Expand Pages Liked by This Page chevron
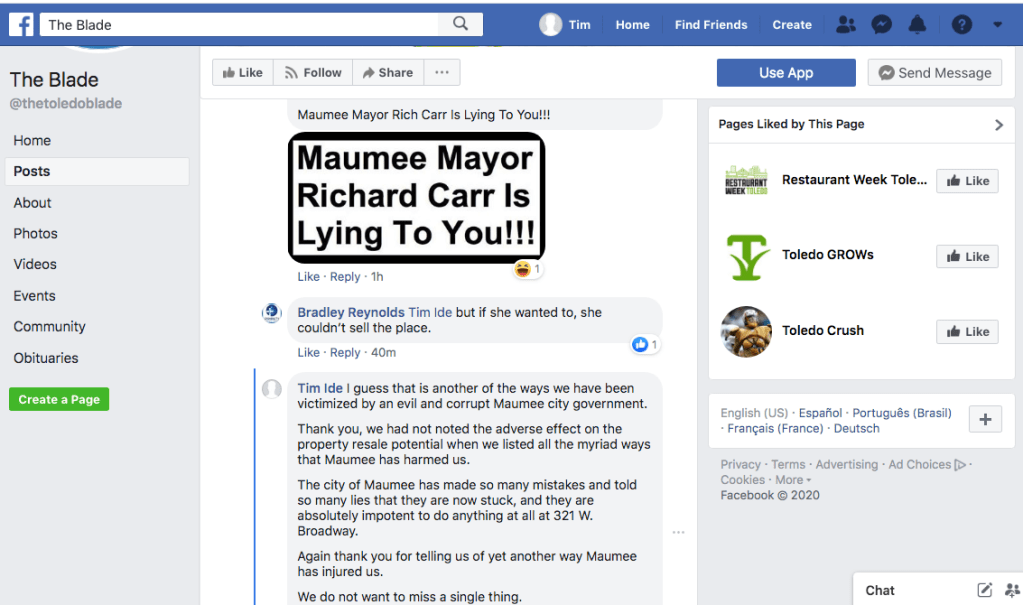Image resolution: width=1023 pixels, height=605 pixels. click(998, 125)
